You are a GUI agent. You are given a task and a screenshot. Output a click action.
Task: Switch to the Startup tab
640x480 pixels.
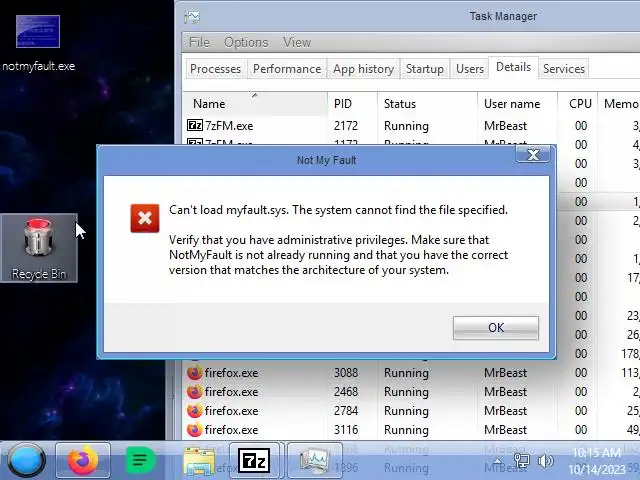tap(424, 69)
